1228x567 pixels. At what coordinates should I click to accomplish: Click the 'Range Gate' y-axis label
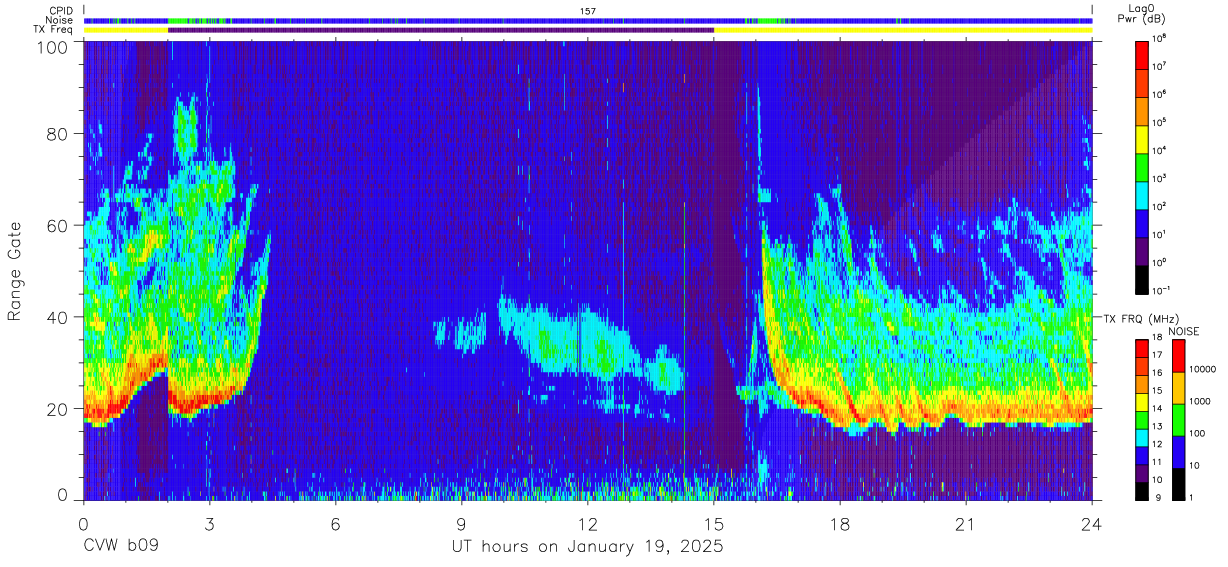tap(15, 271)
